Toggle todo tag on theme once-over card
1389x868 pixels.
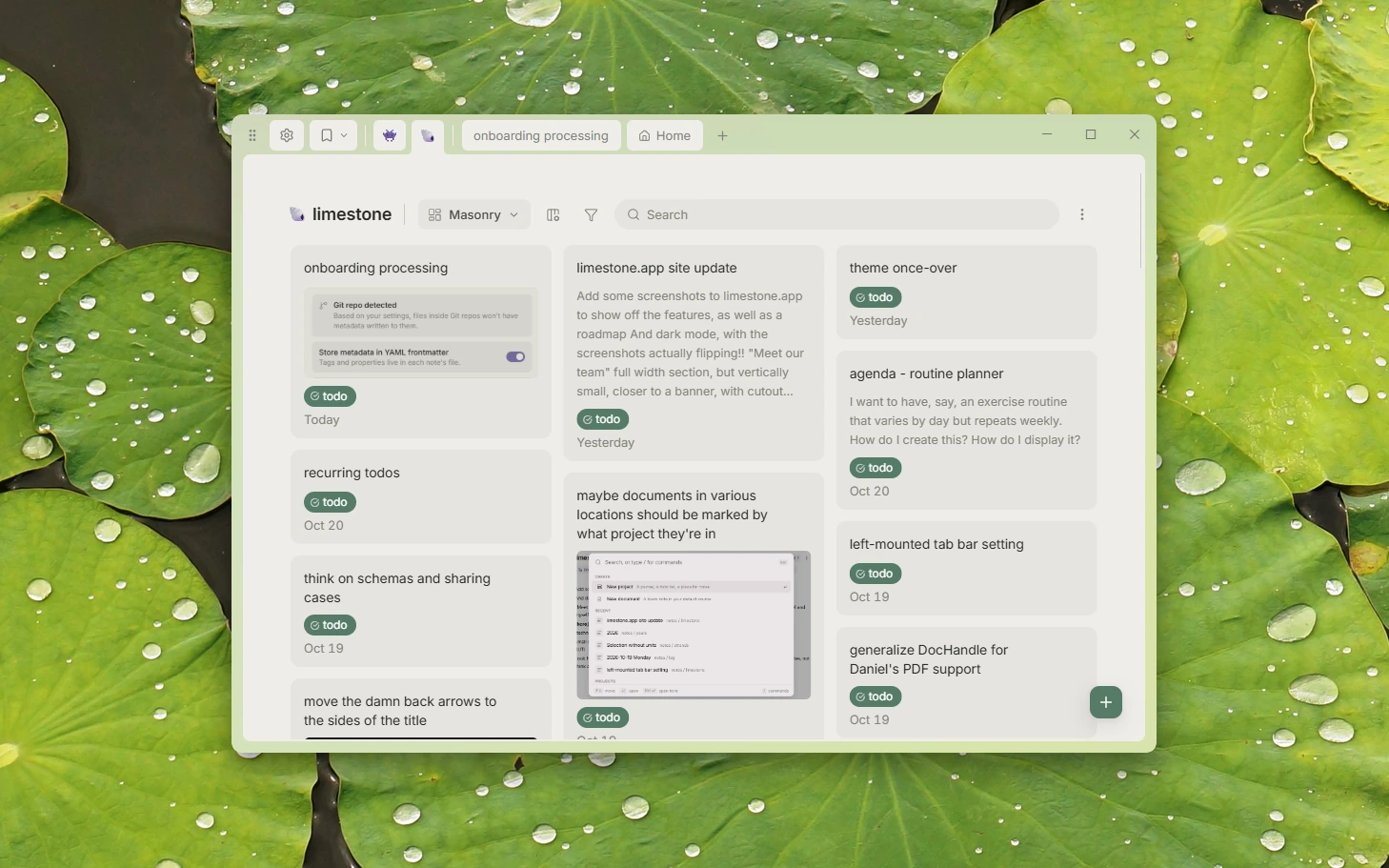click(876, 297)
